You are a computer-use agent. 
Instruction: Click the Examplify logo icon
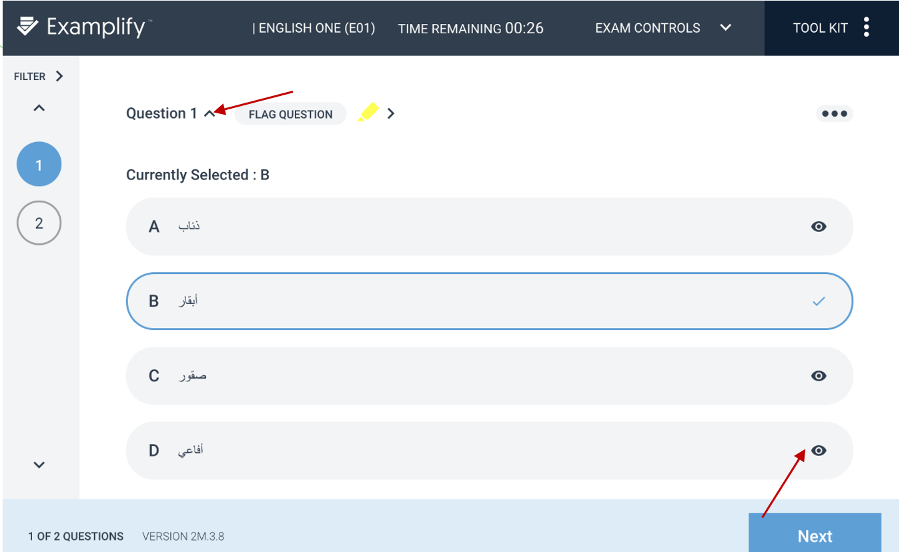pos(27,26)
